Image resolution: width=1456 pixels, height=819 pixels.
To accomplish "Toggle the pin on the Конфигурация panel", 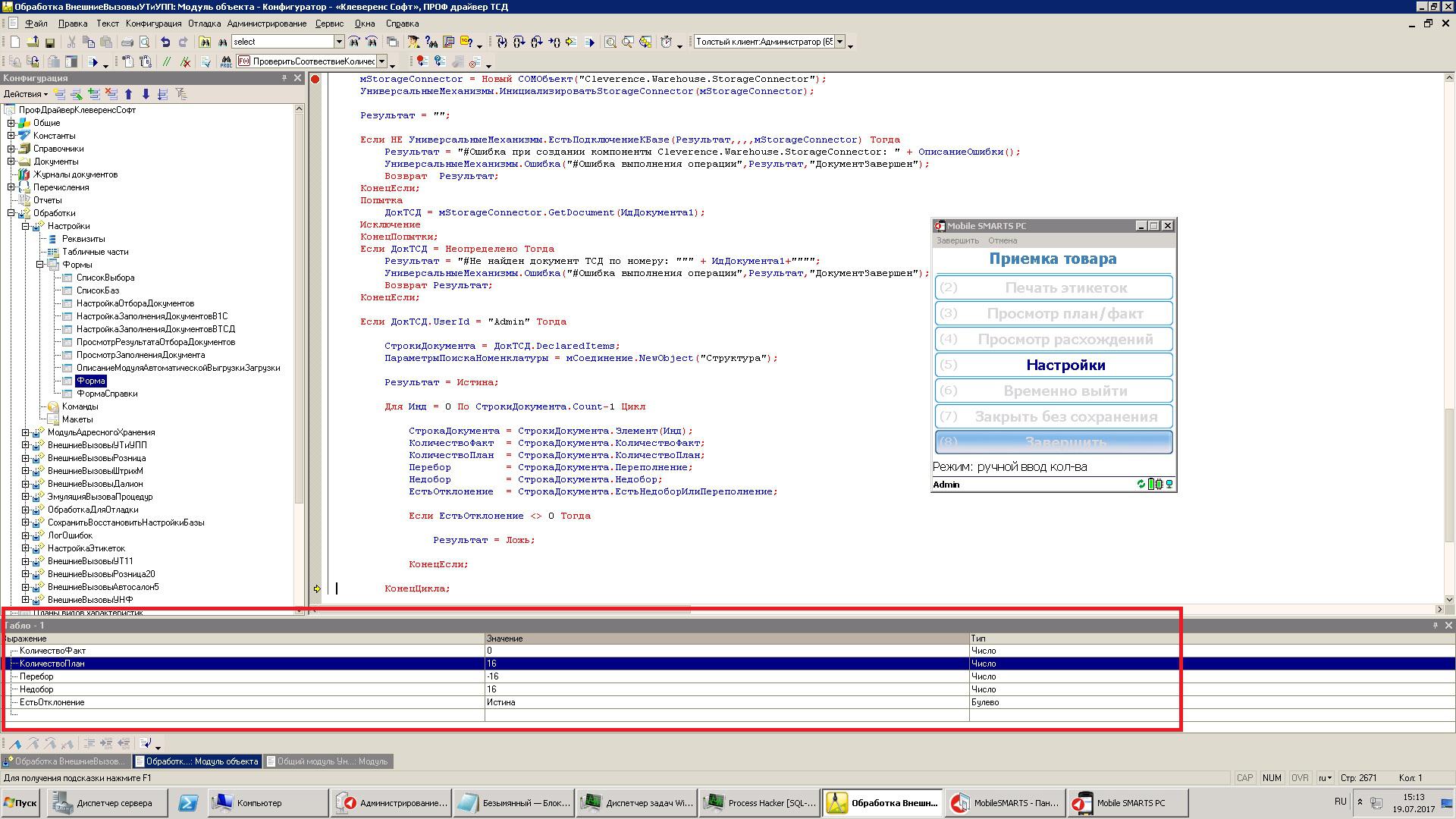I will click(284, 78).
